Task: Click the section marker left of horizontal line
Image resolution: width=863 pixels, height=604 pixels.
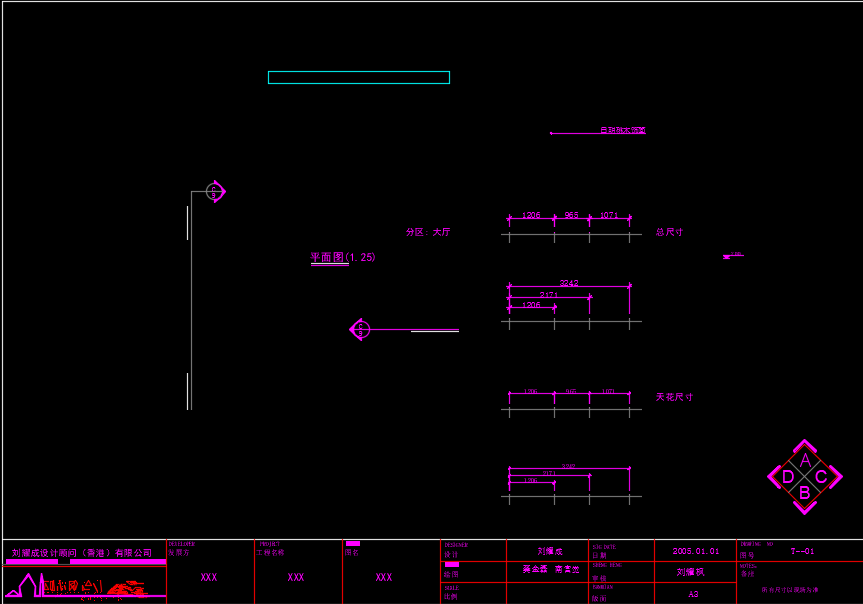Action: (360, 330)
